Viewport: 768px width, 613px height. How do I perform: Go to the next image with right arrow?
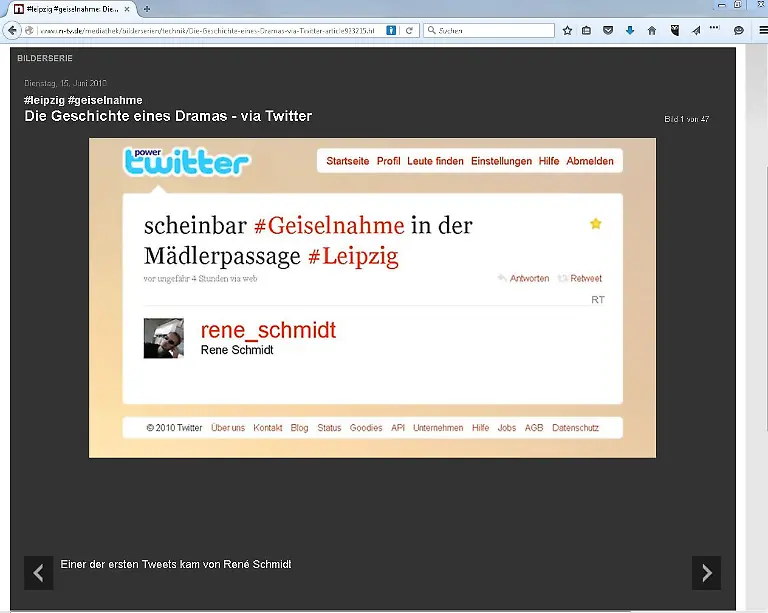pyautogui.click(x=706, y=573)
